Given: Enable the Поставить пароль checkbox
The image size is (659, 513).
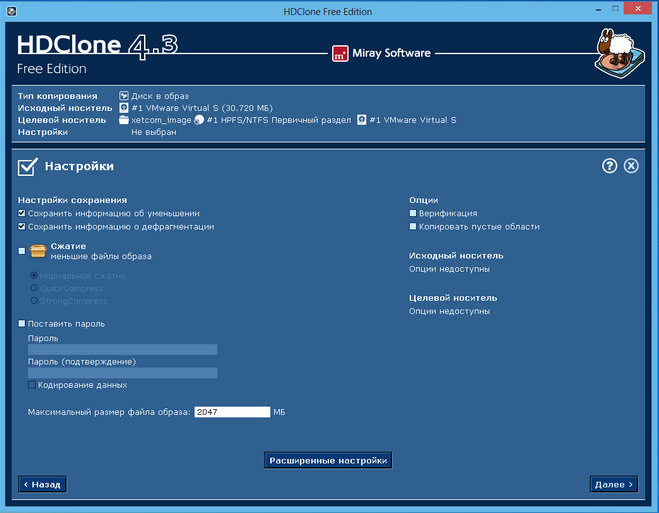Looking at the screenshot, I should tap(22, 324).
